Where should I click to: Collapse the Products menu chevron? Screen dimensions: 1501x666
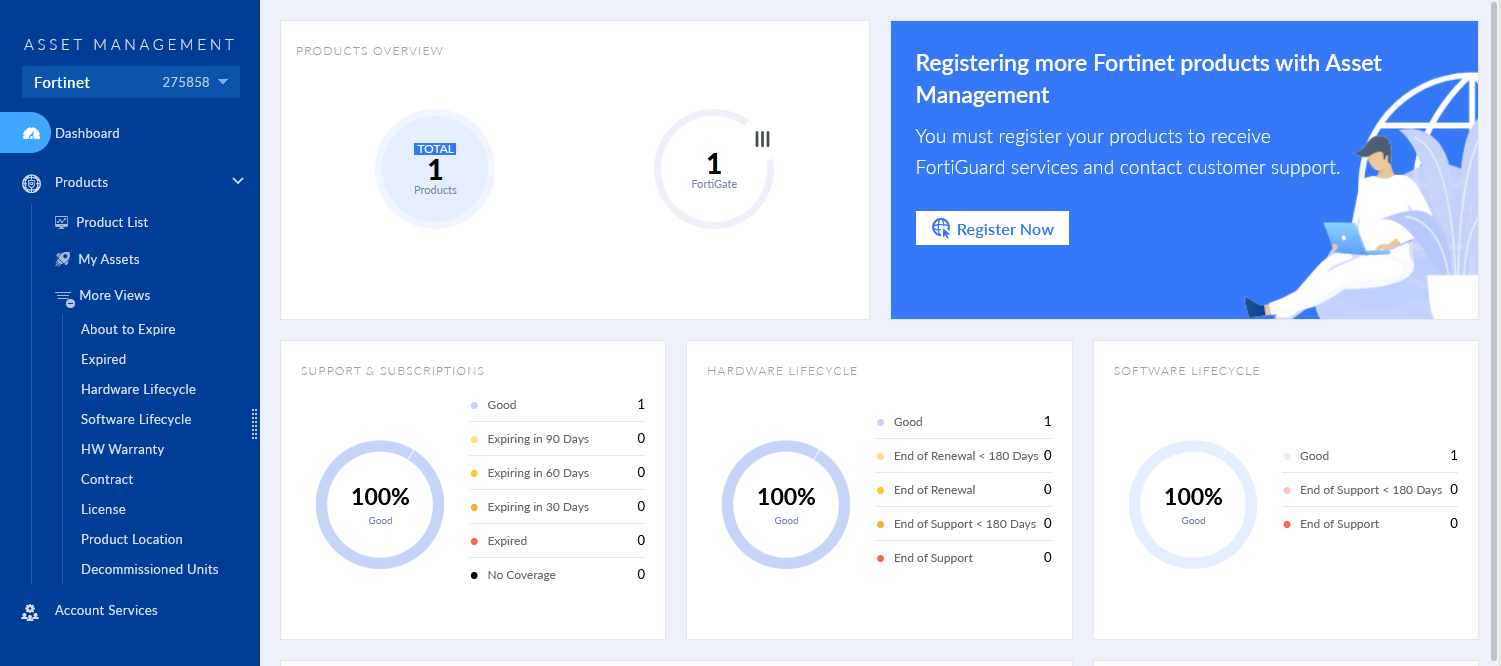pyautogui.click(x=238, y=181)
